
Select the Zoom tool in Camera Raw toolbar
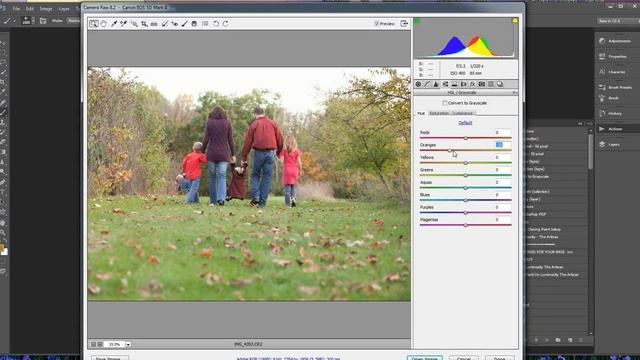[x=94, y=24]
